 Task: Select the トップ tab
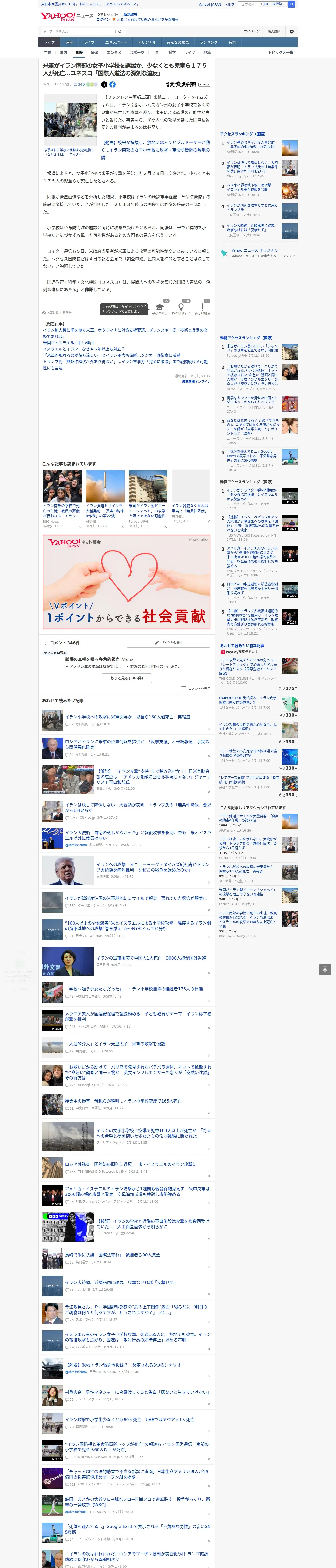(x=49, y=43)
